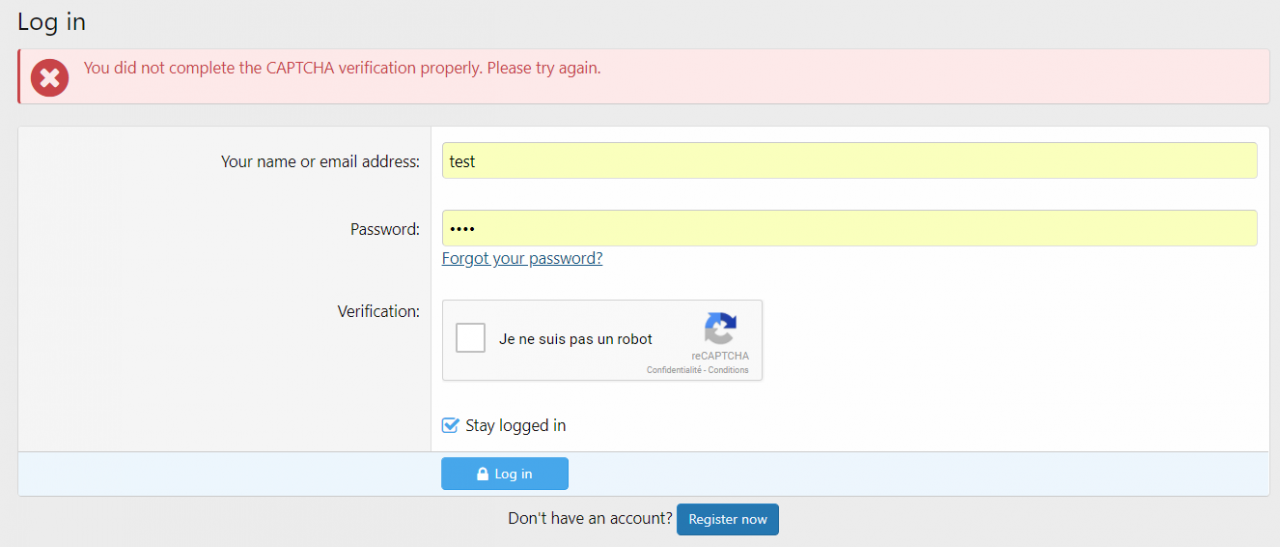1280x547 pixels.
Task: Click the 'Your name or email address:' label
Action: [320, 161]
